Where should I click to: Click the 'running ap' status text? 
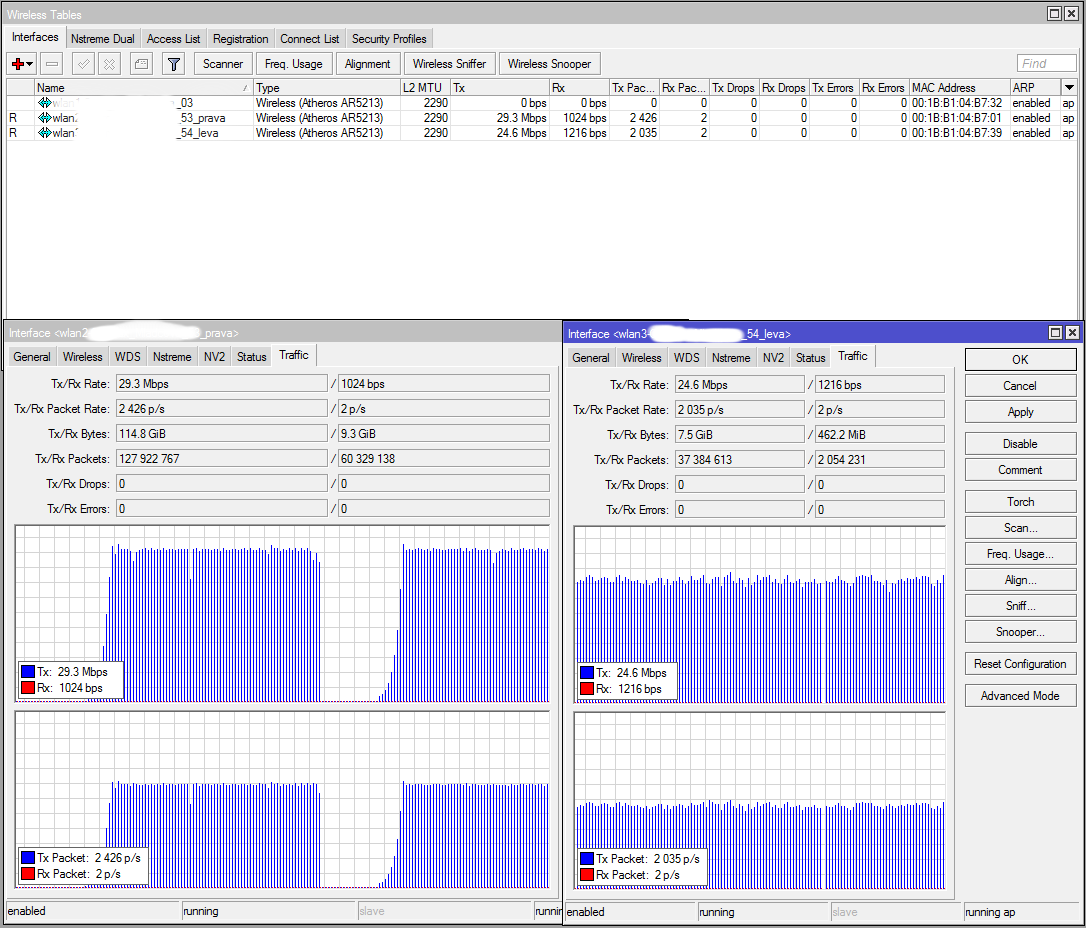[x=990, y=913]
